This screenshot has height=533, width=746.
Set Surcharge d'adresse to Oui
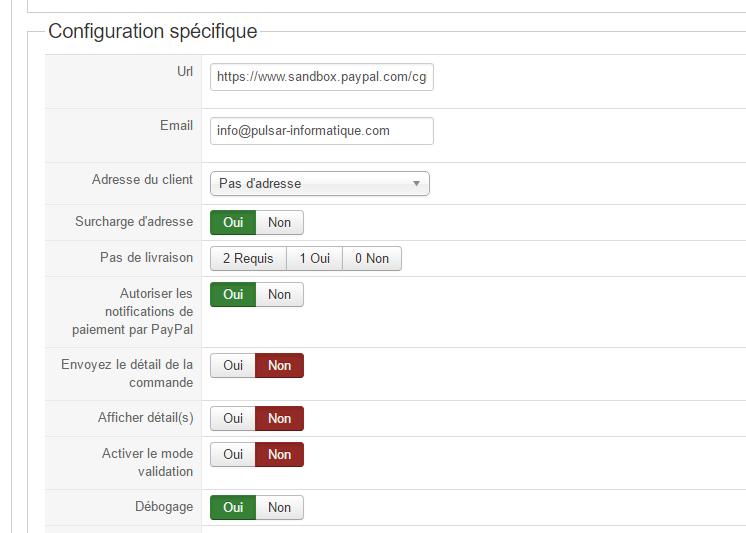(233, 222)
